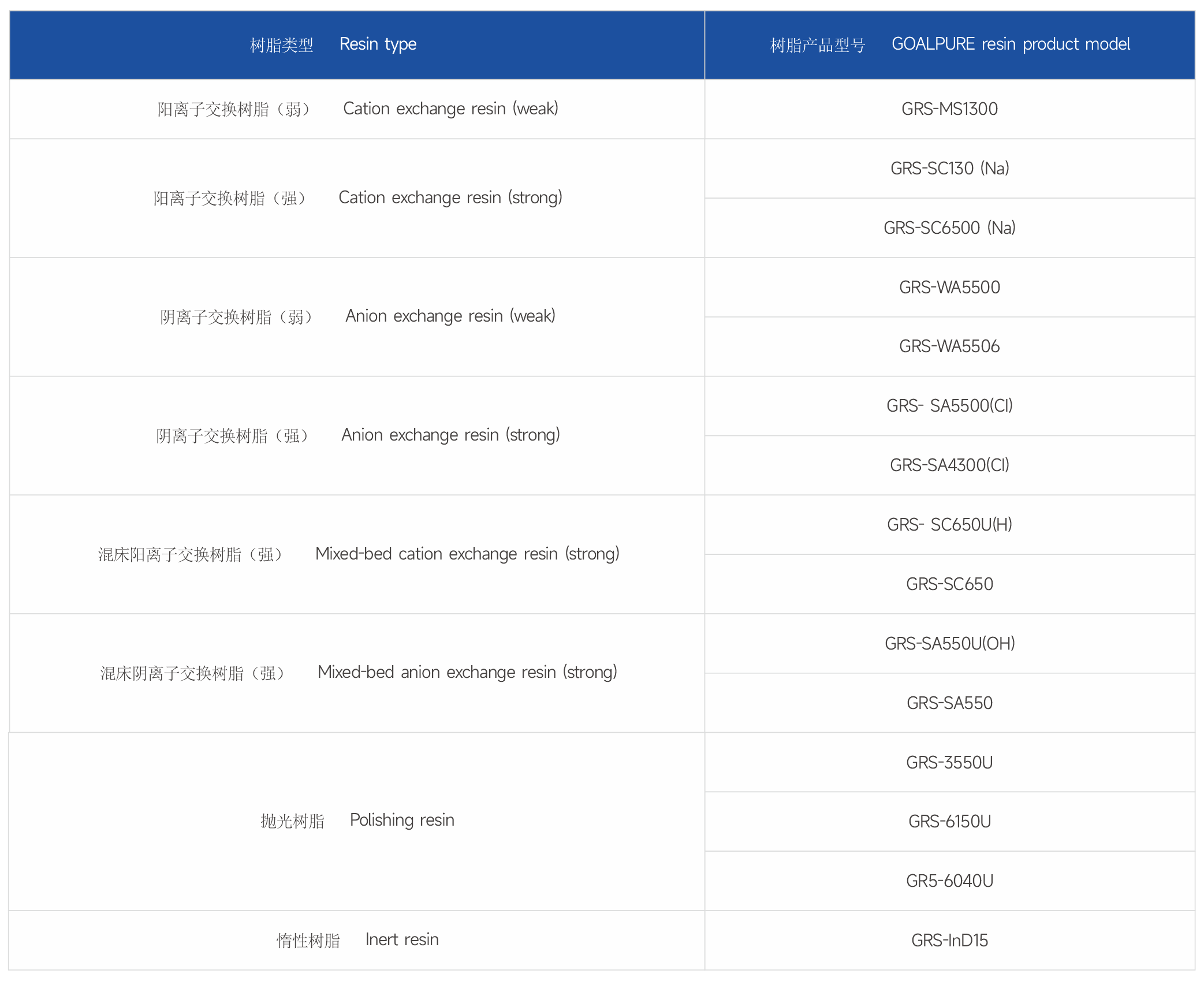Click the GRS-SC650 model cell
Viewport: 1204px width, 981px height.
click(950, 584)
